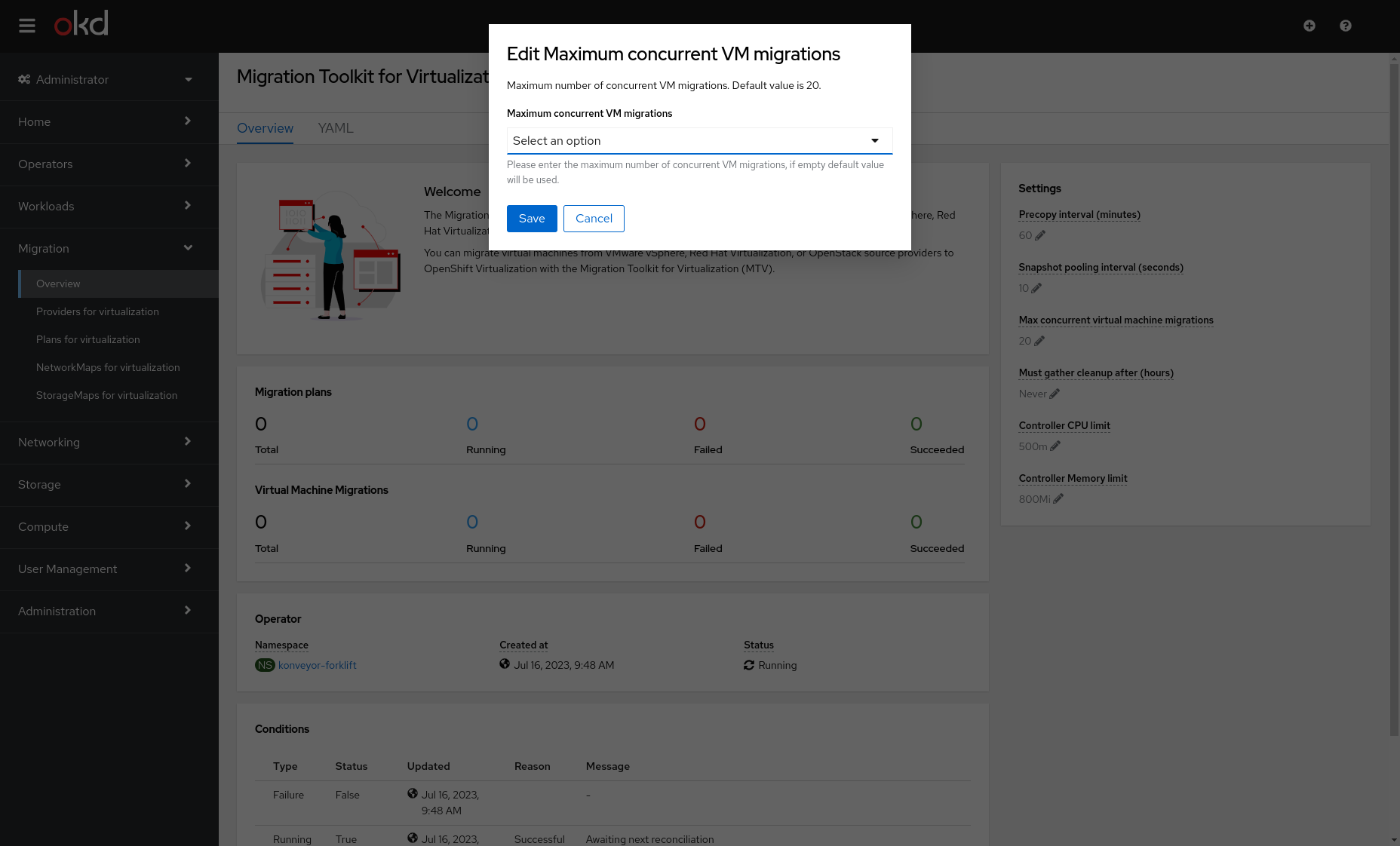Open the import plus icon
Screen dimensions: 1400x846
1309,26
